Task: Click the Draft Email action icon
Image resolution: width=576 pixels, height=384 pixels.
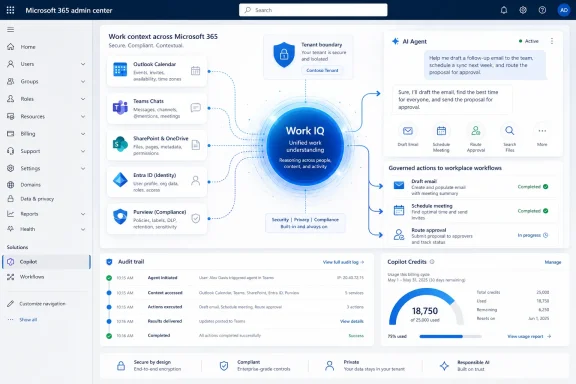Action: click(x=408, y=131)
